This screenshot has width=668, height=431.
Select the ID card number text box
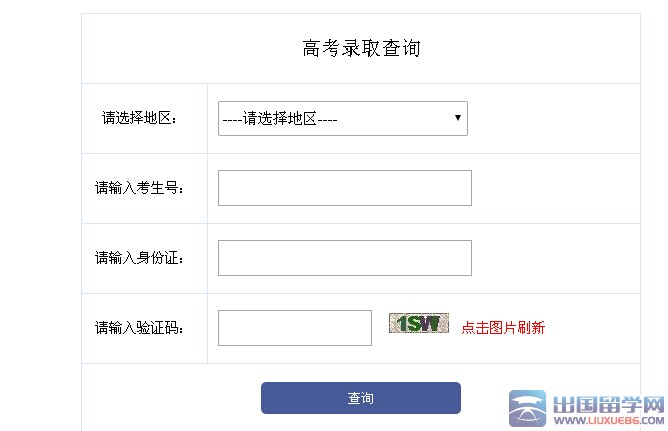[x=344, y=258]
